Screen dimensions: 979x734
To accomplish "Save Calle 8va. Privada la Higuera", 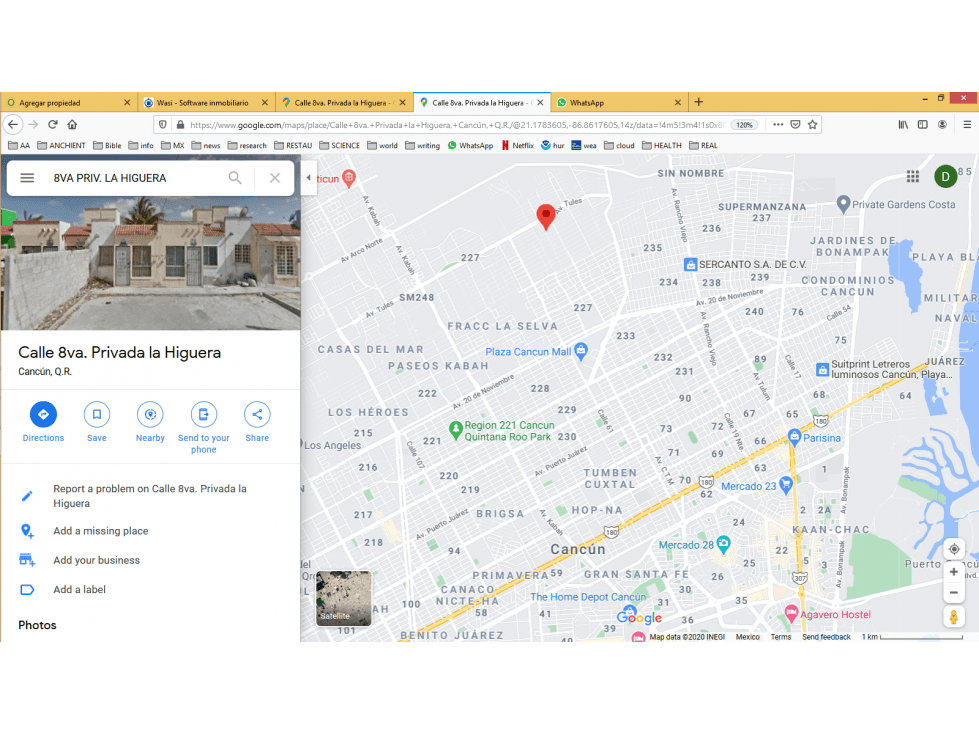I will [97, 414].
